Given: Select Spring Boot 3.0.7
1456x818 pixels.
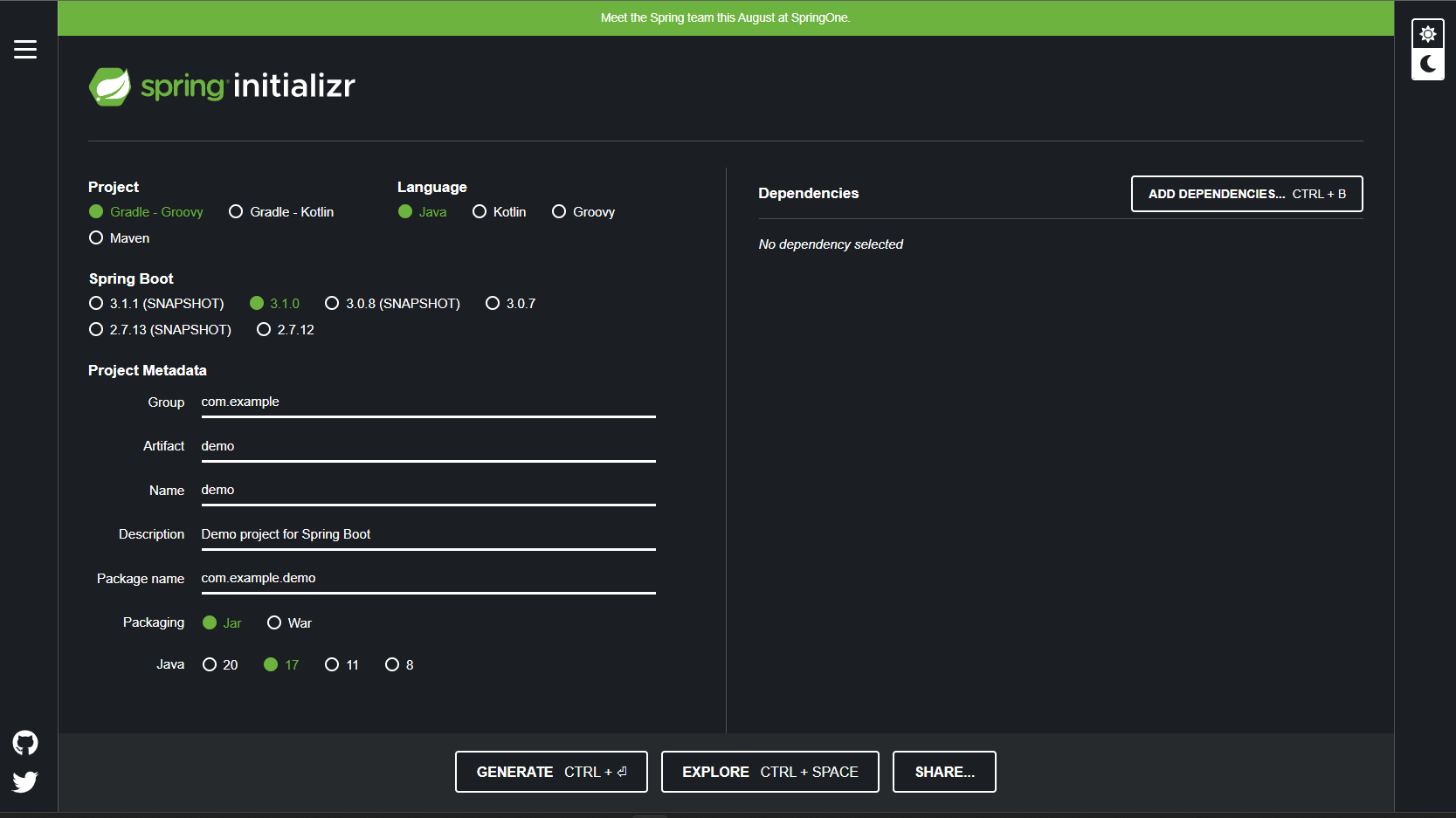Looking at the screenshot, I should point(510,303).
